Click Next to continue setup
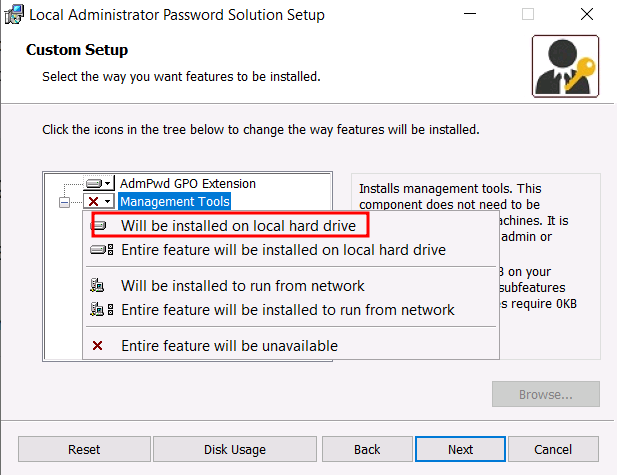The width and height of the screenshot is (617, 475). [x=460, y=449]
